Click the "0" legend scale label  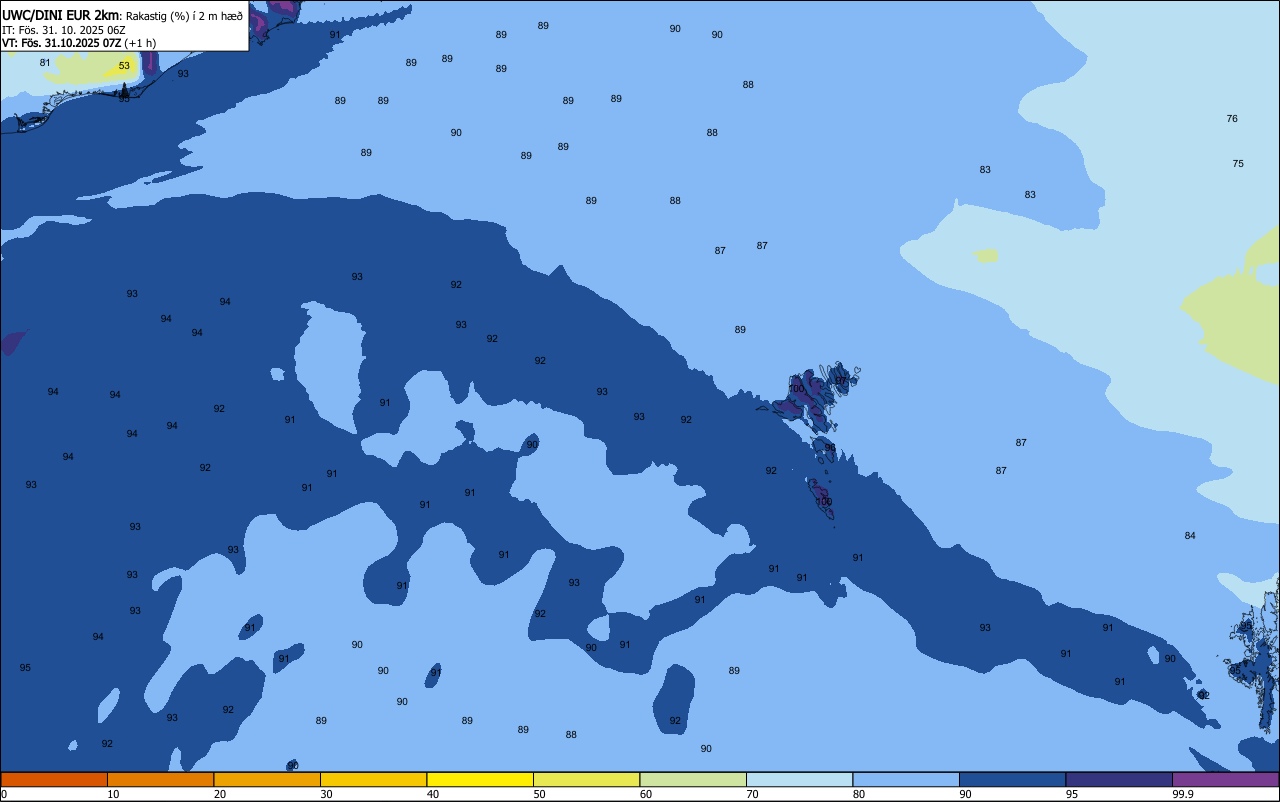[4, 794]
